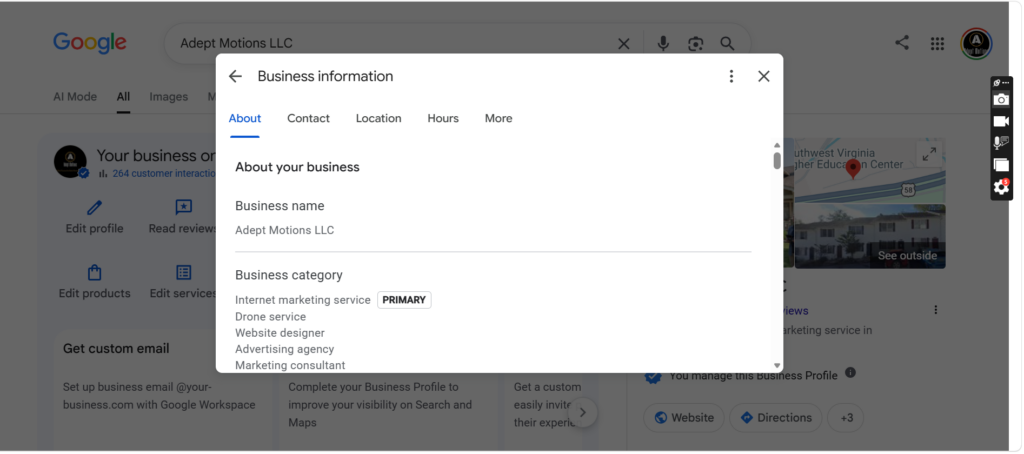This screenshot has height=454, width=1024.
Task: Open the three-dot menu in the business panel
Action: click(x=936, y=310)
